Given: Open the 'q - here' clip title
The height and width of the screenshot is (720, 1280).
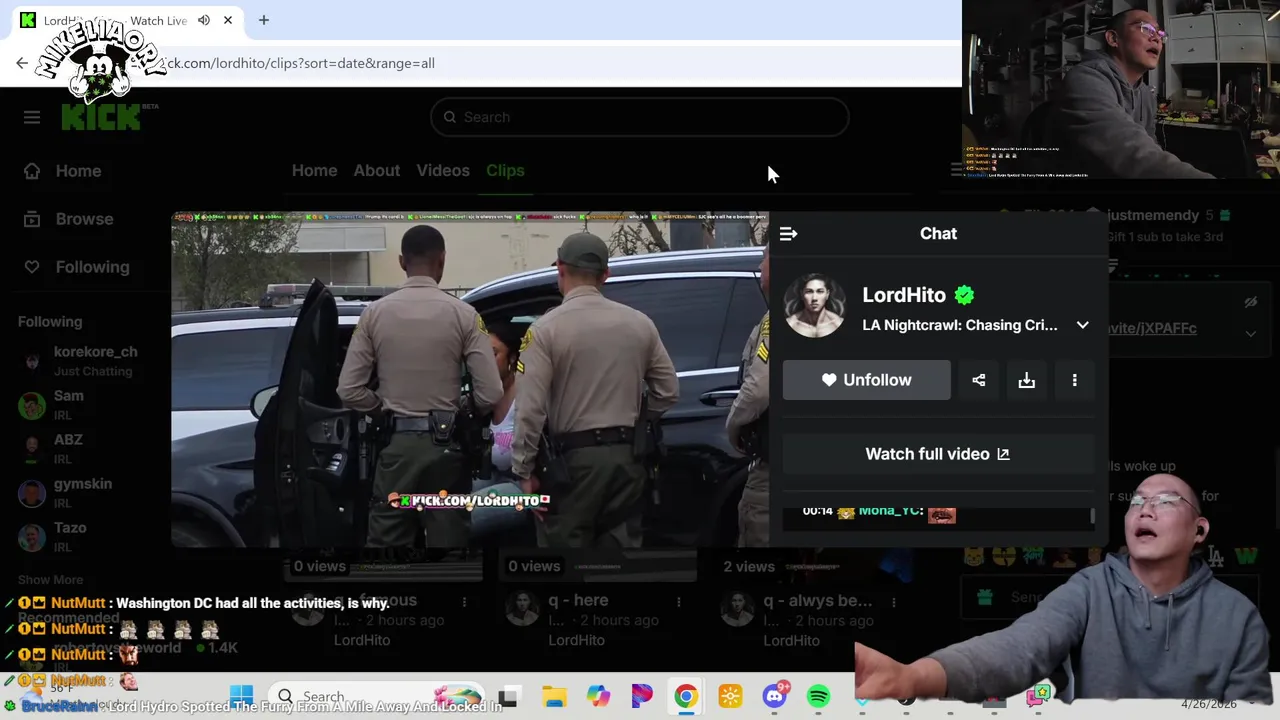Looking at the screenshot, I should 578,601.
